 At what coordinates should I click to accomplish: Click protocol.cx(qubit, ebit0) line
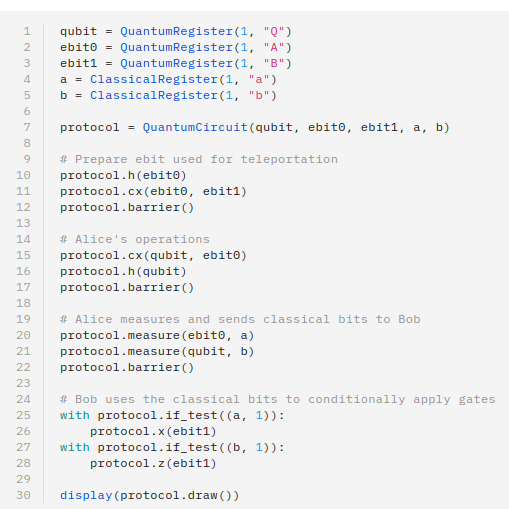[x=153, y=255]
